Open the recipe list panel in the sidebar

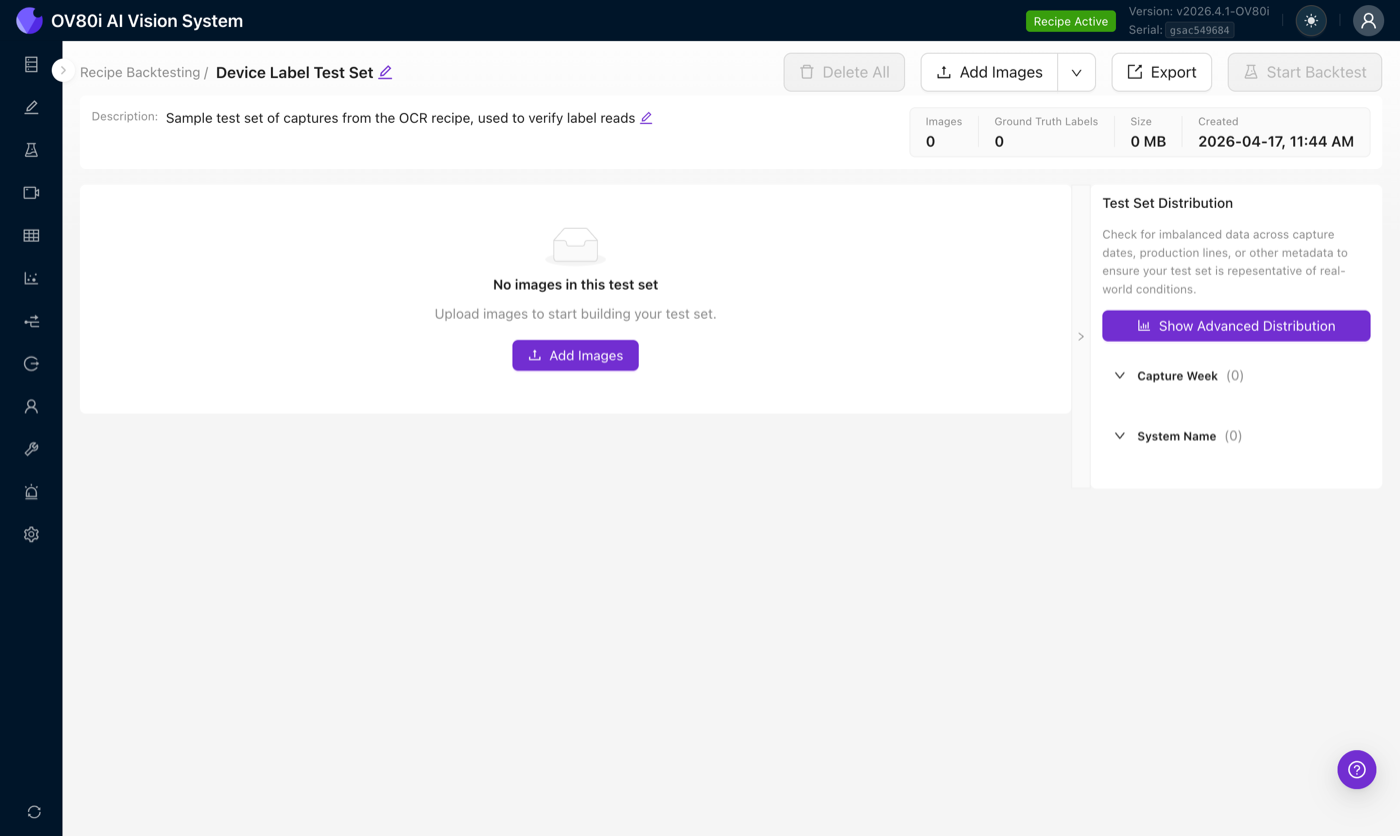pos(31,63)
